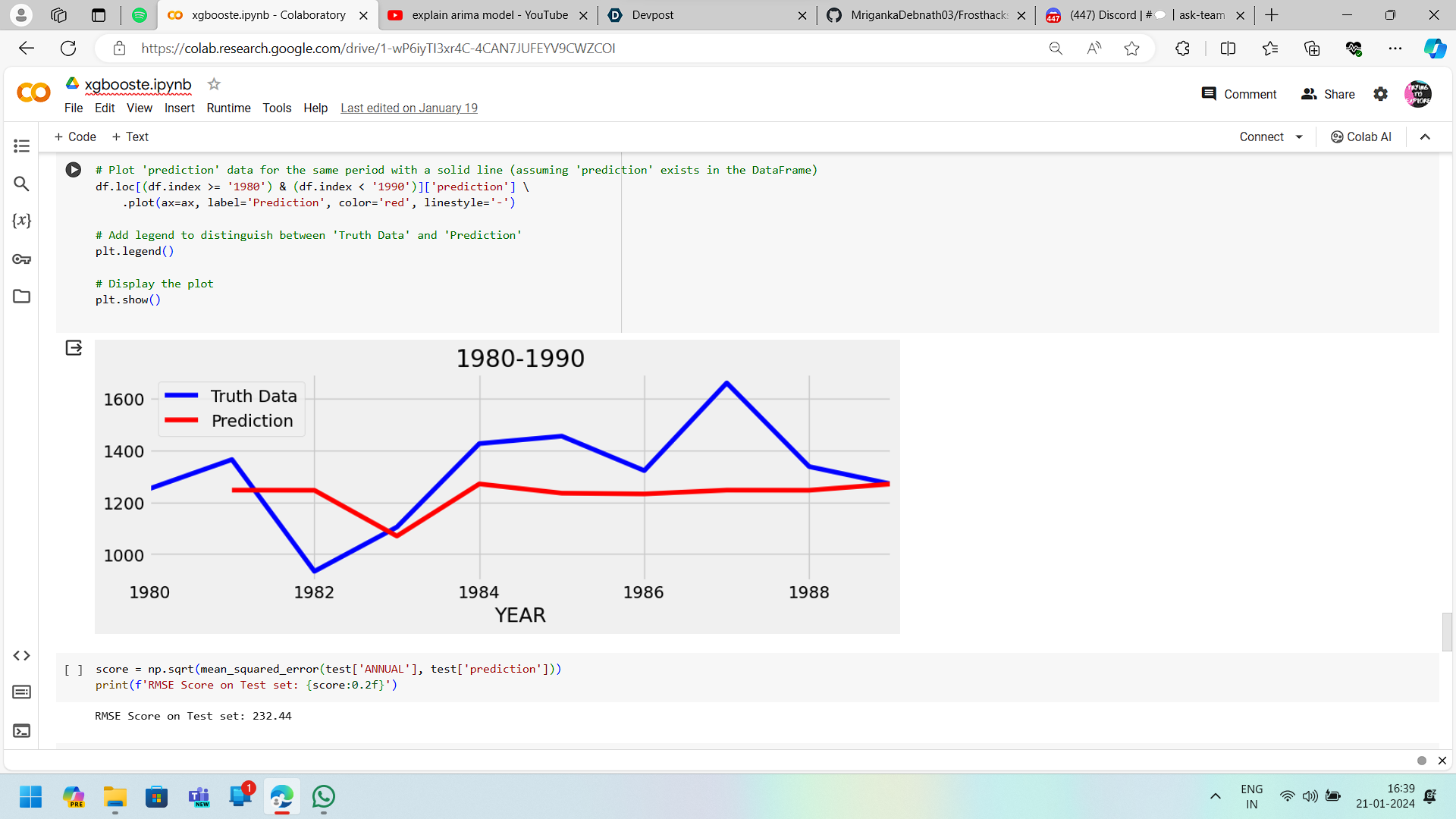Open the Table of contents panel

[x=21, y=146]
